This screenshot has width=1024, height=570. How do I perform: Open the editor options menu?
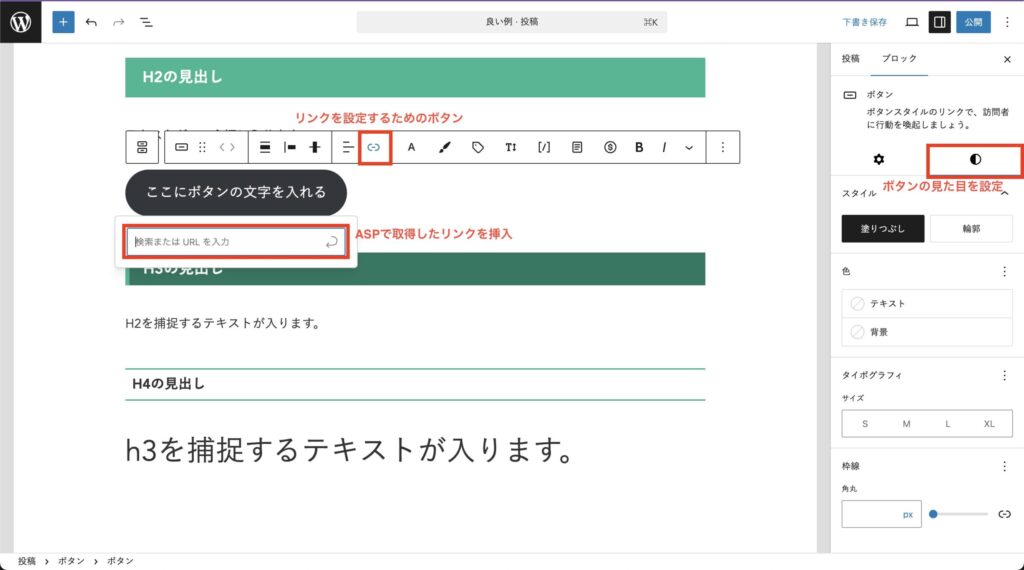point(1007,22)
